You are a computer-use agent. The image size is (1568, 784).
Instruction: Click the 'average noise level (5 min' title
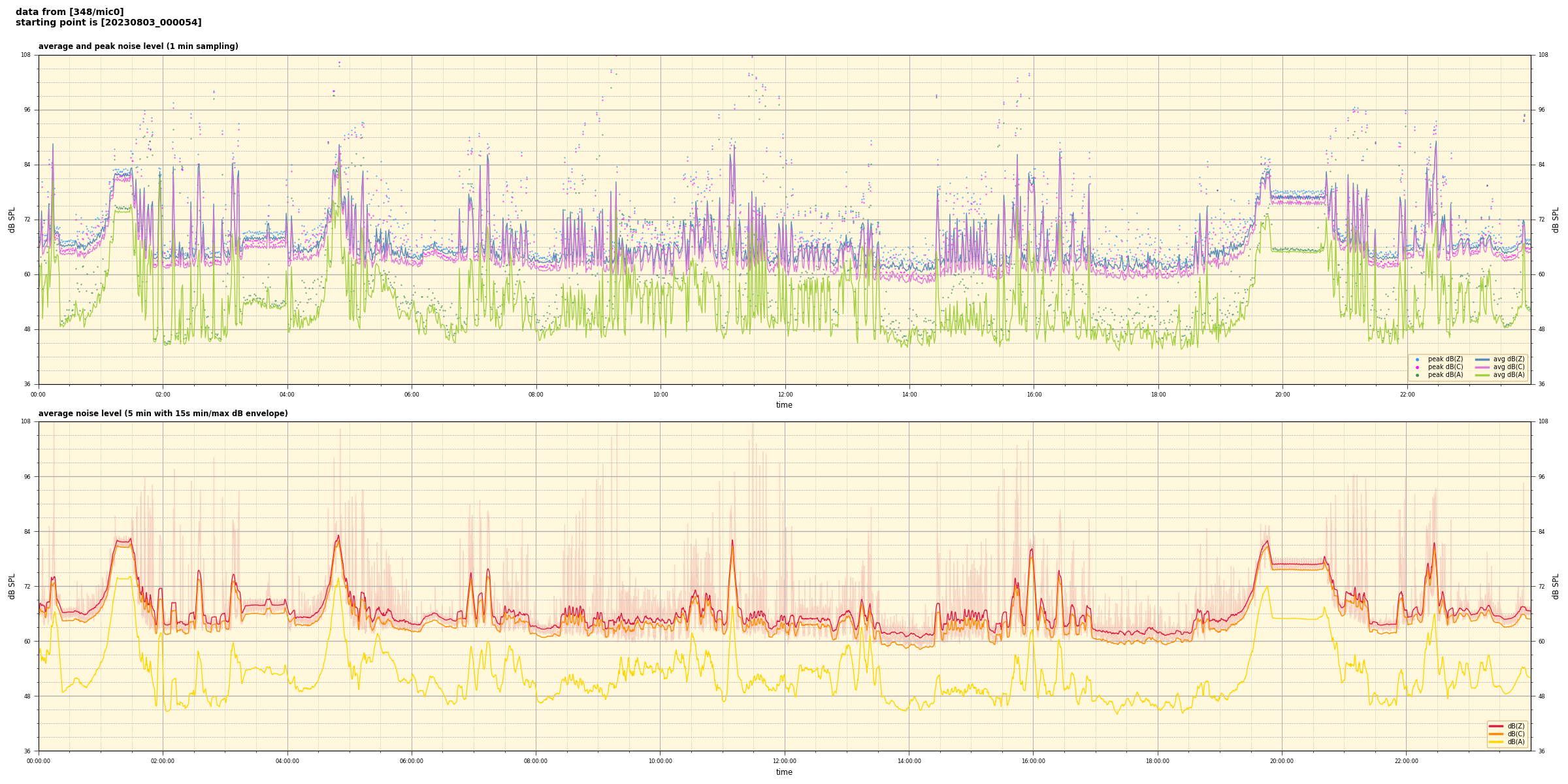163,414
